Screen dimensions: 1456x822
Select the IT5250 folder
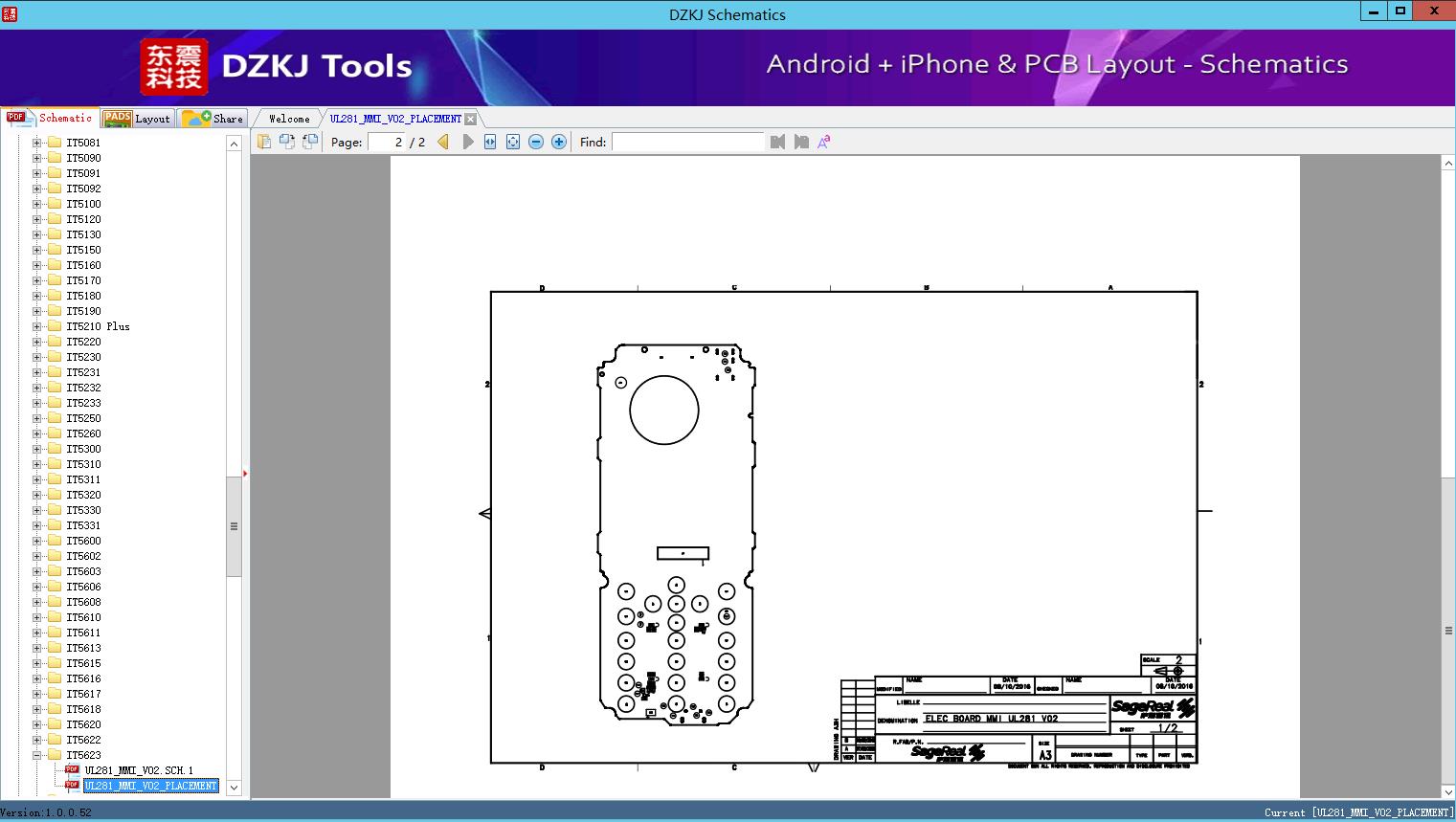[x=83, y=418]
